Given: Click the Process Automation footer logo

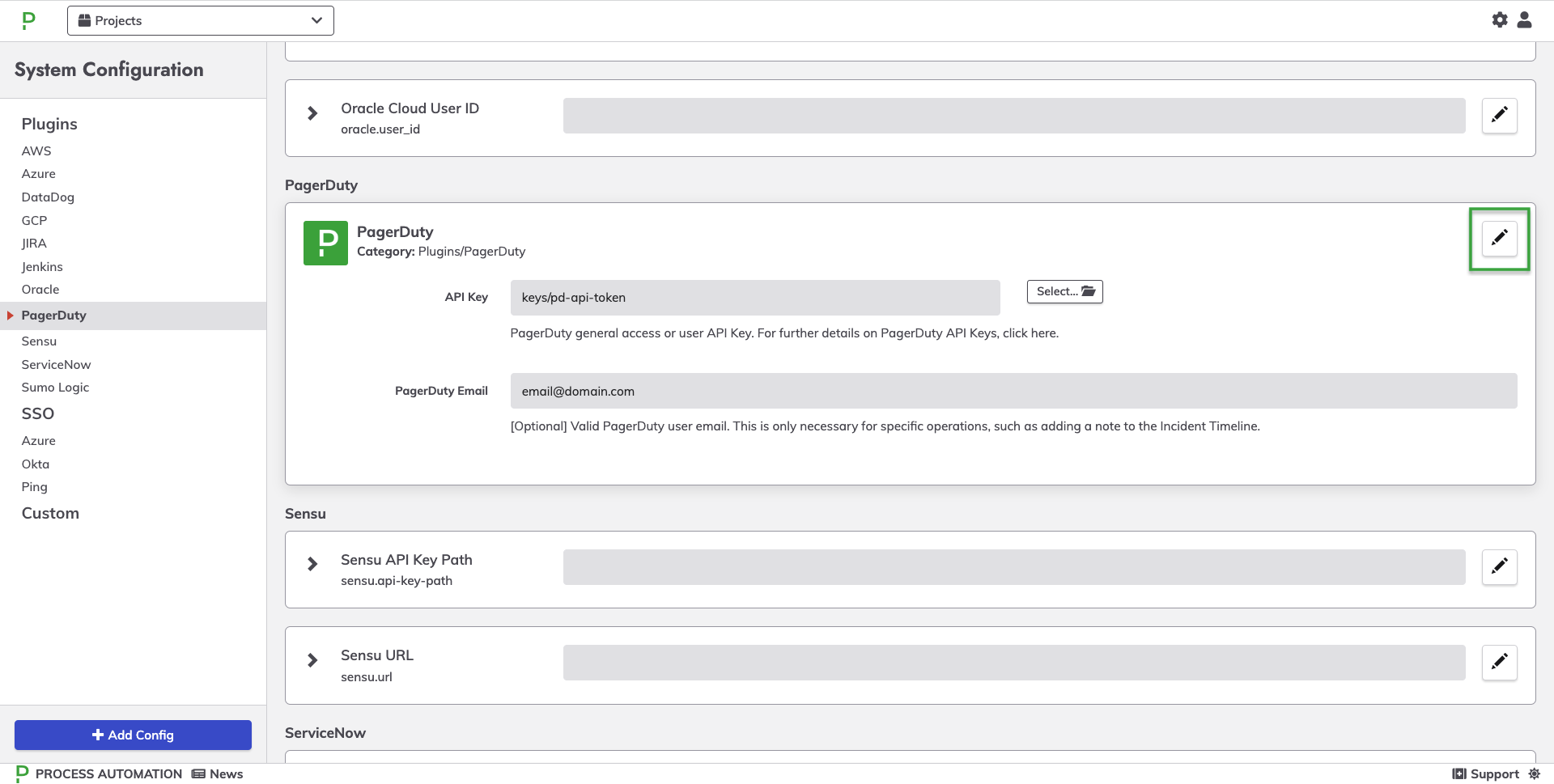Looking at the screenshot, I should click(23, 773).
